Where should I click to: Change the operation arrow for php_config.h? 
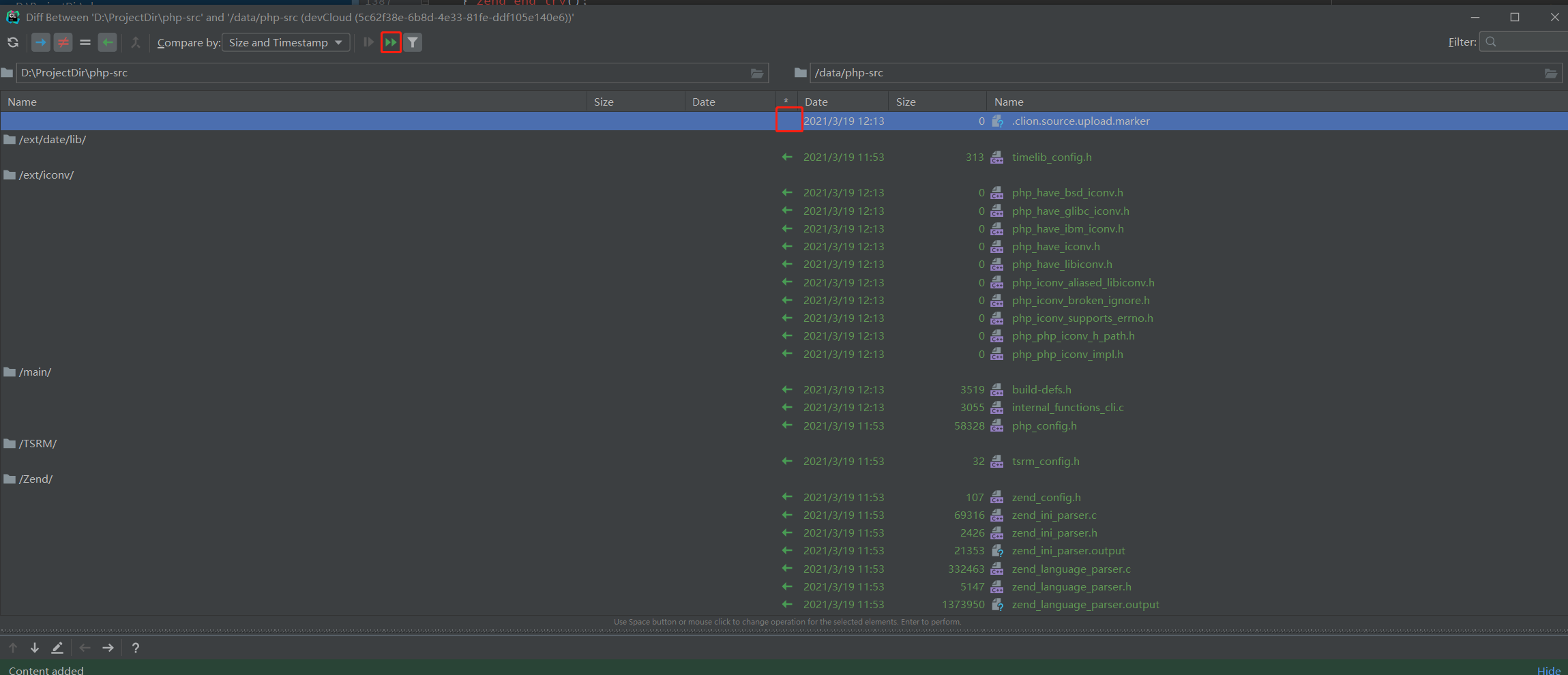tap(787, 425)
